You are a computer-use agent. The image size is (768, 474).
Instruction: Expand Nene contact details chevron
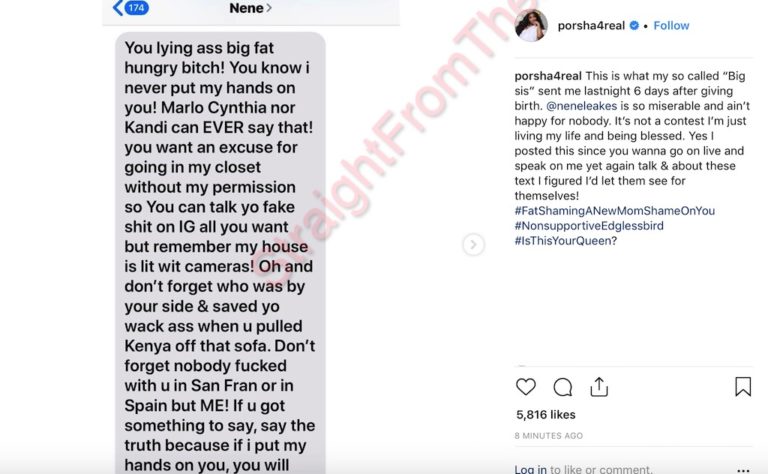coord(269,8)
